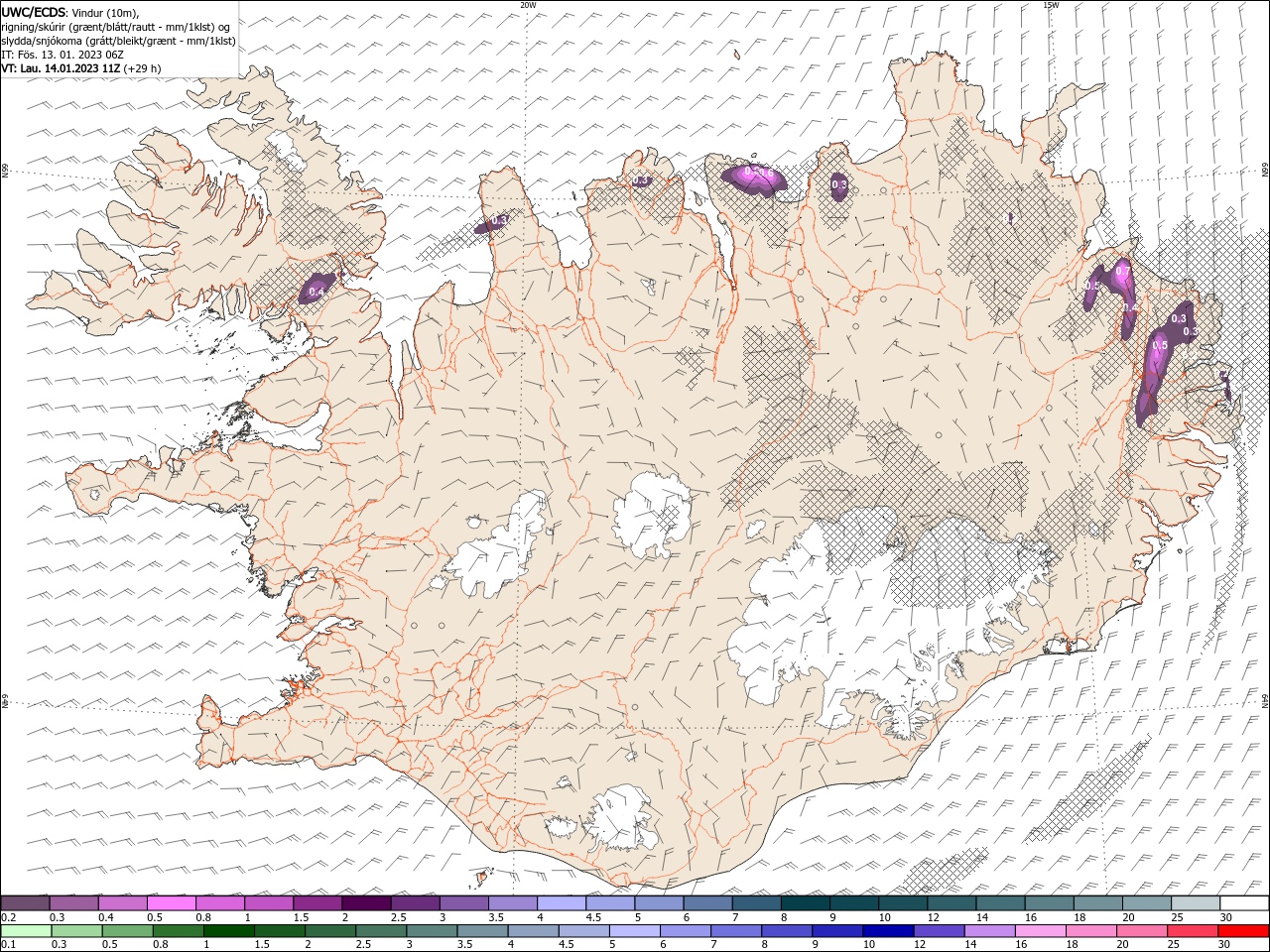Click the upper scale swatch labeled 18
Image resolution: width=1270 pixels, height=952 pixels.
tap(1096, 903)
